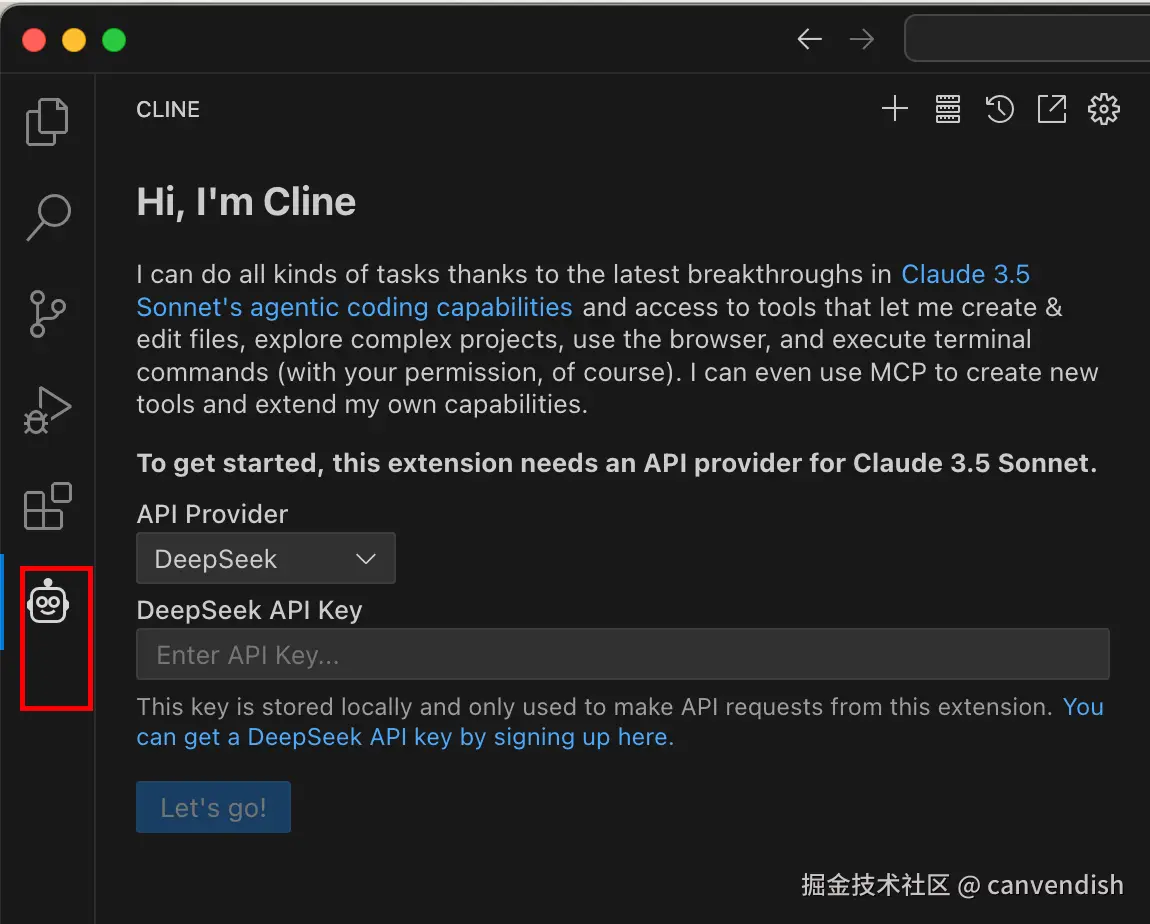Go back with left arrow

(810, 39)
